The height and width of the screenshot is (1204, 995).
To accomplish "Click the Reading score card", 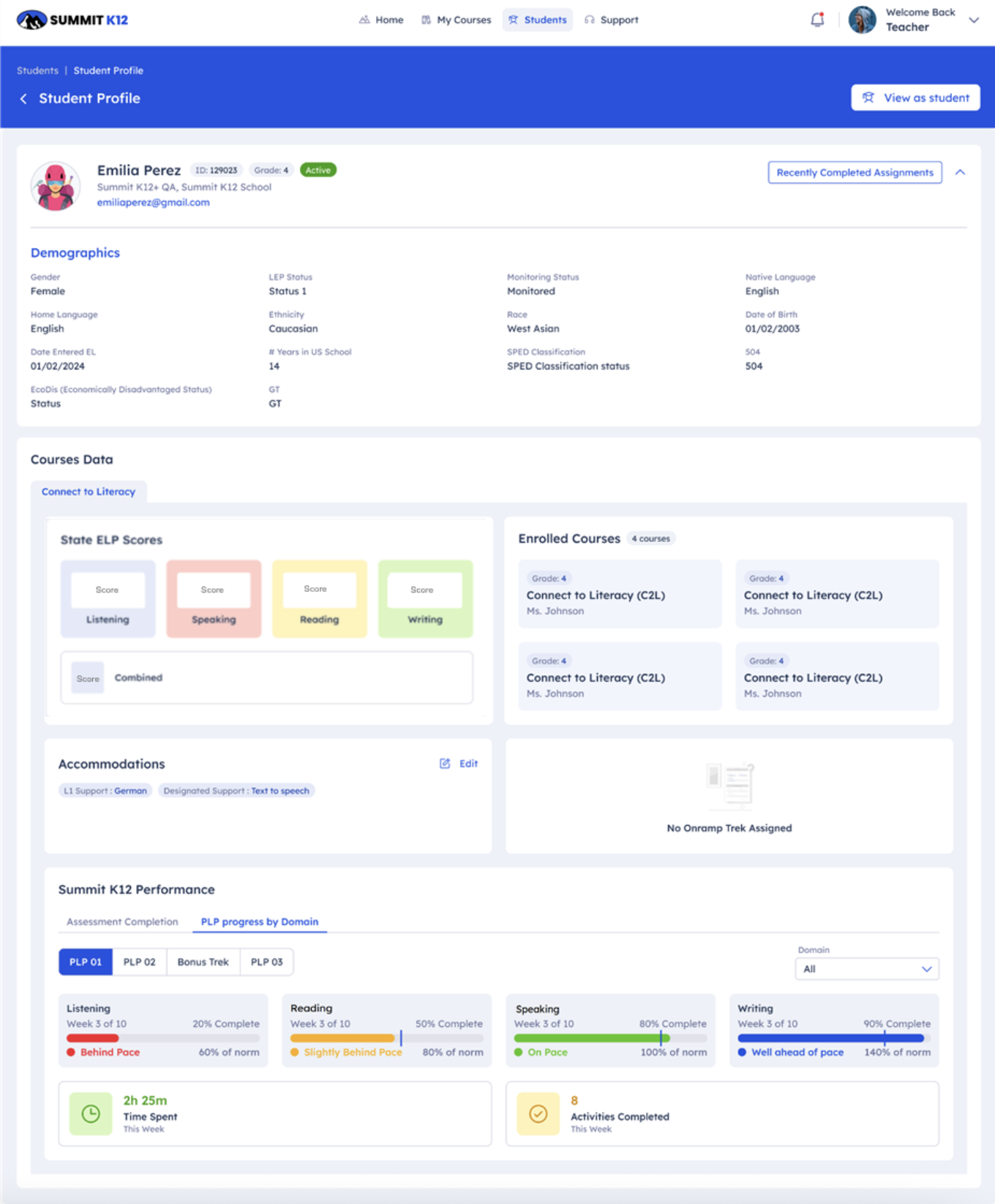I will point(320,599).
